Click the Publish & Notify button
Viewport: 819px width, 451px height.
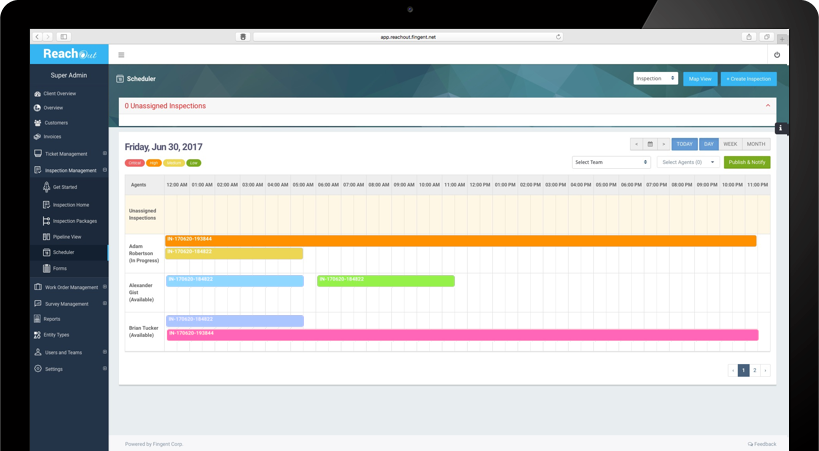pos(747,163)
